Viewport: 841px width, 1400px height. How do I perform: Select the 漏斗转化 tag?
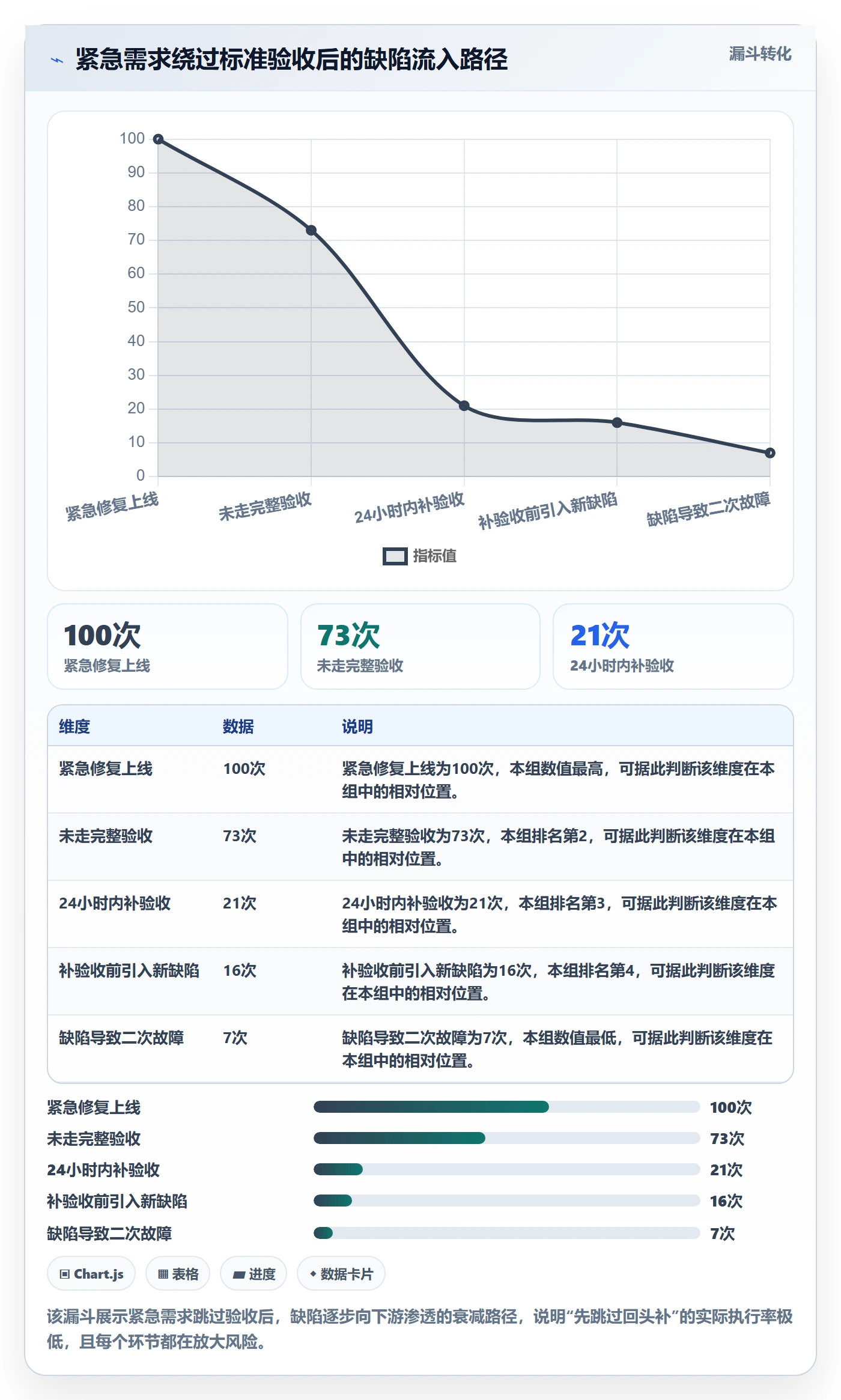[760, 54]
